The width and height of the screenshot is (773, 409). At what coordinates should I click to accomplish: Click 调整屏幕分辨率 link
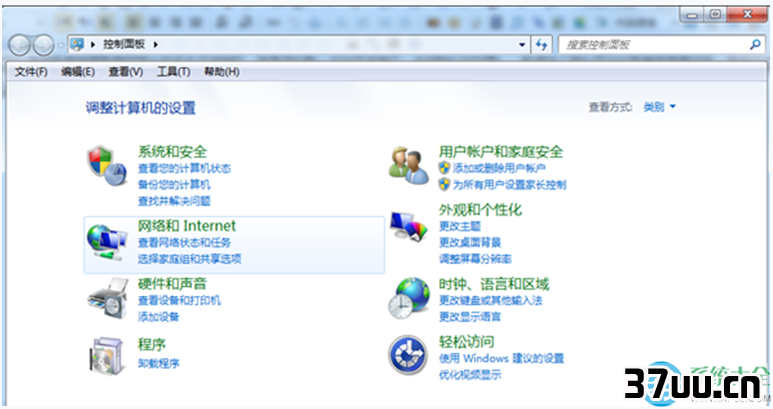click(475, 259)
